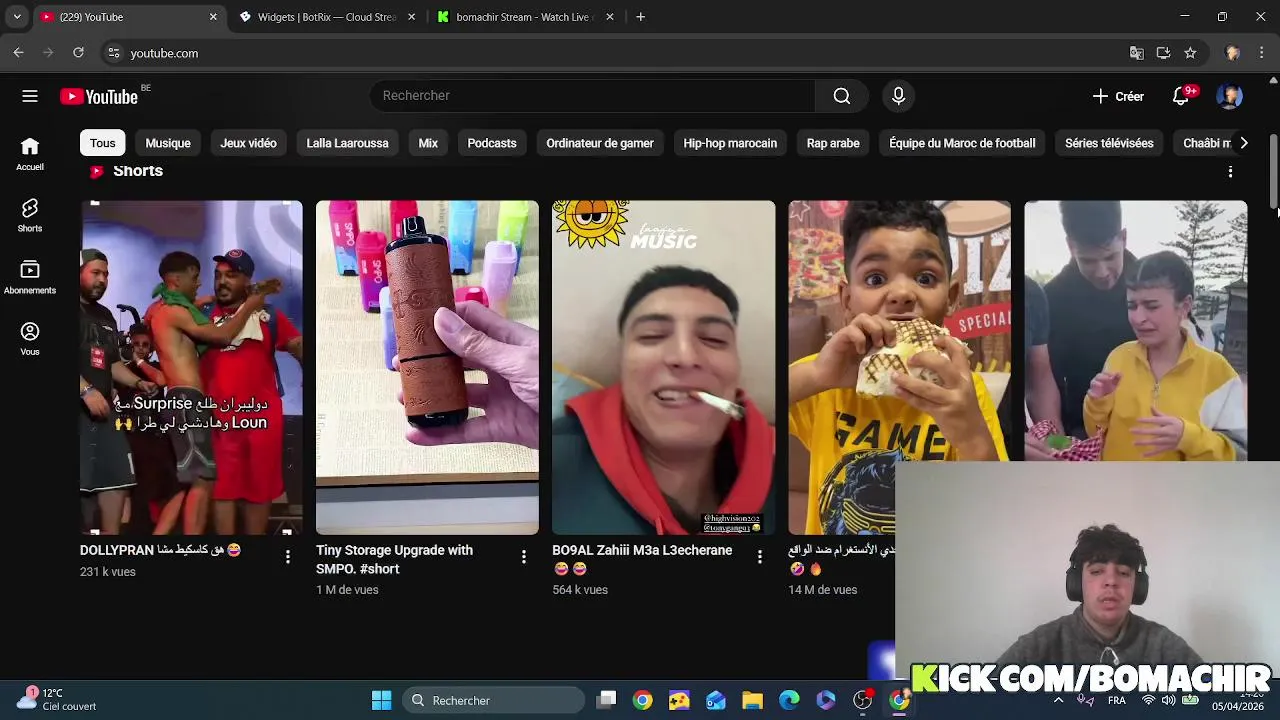
Task: Go back with browser back arrow
Action: pos(18,53)
